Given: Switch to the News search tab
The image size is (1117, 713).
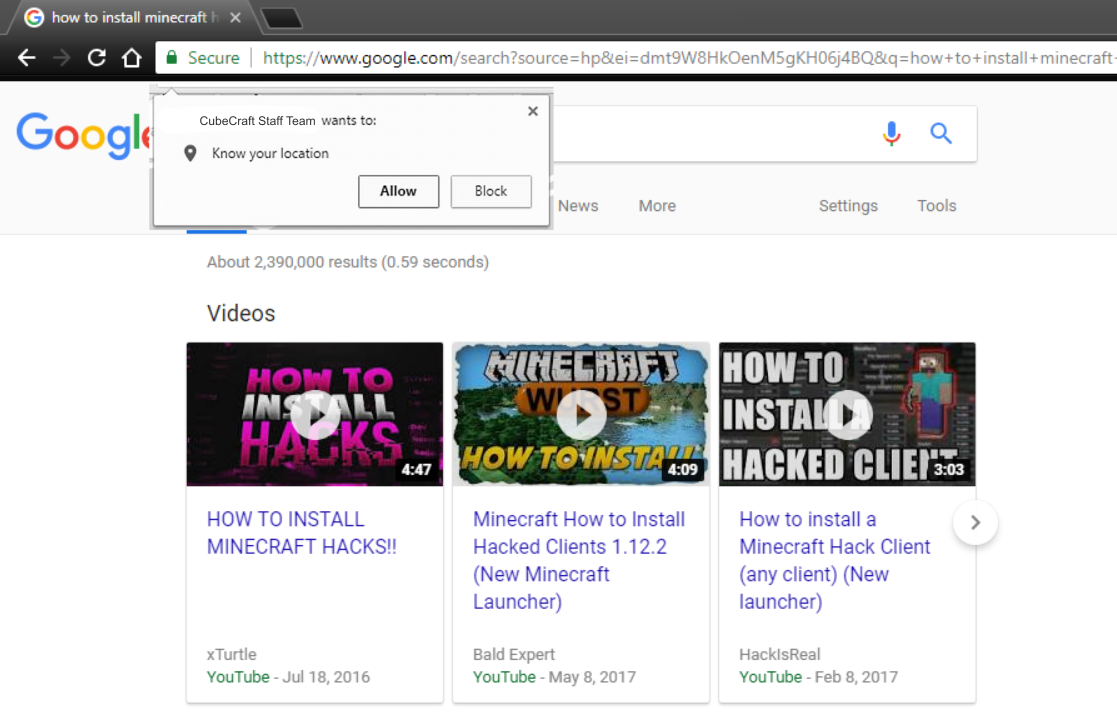Looking at the screenshot, I should click(578, 206).
